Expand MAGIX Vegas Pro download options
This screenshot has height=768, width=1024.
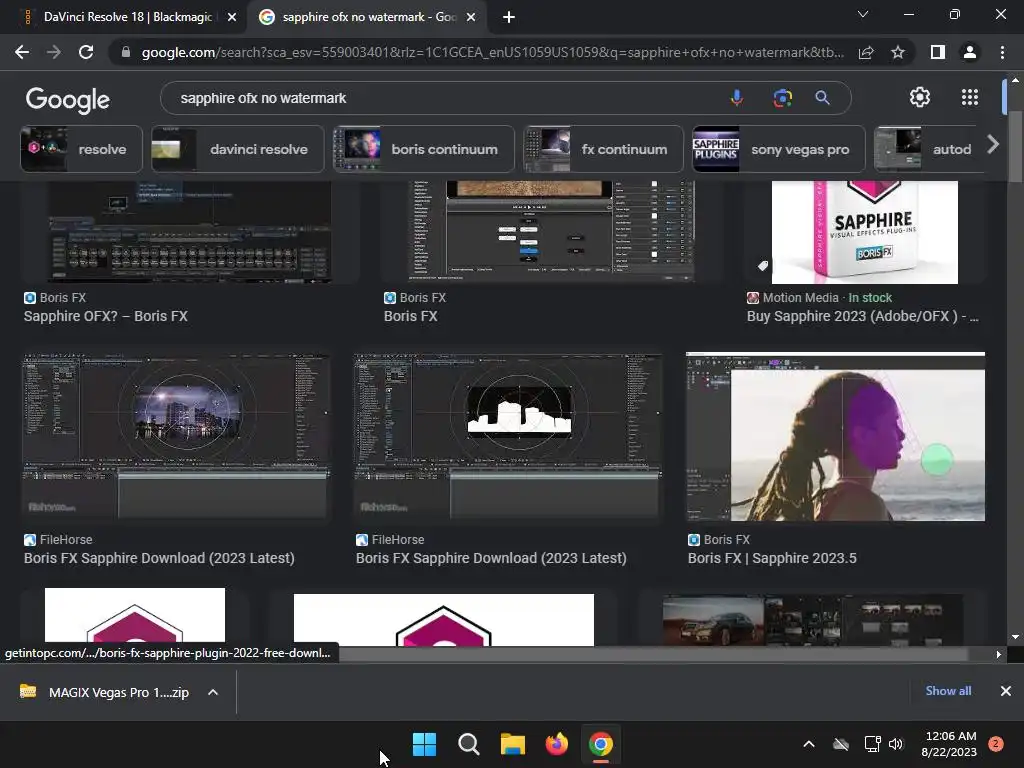(x=213, y=692)
